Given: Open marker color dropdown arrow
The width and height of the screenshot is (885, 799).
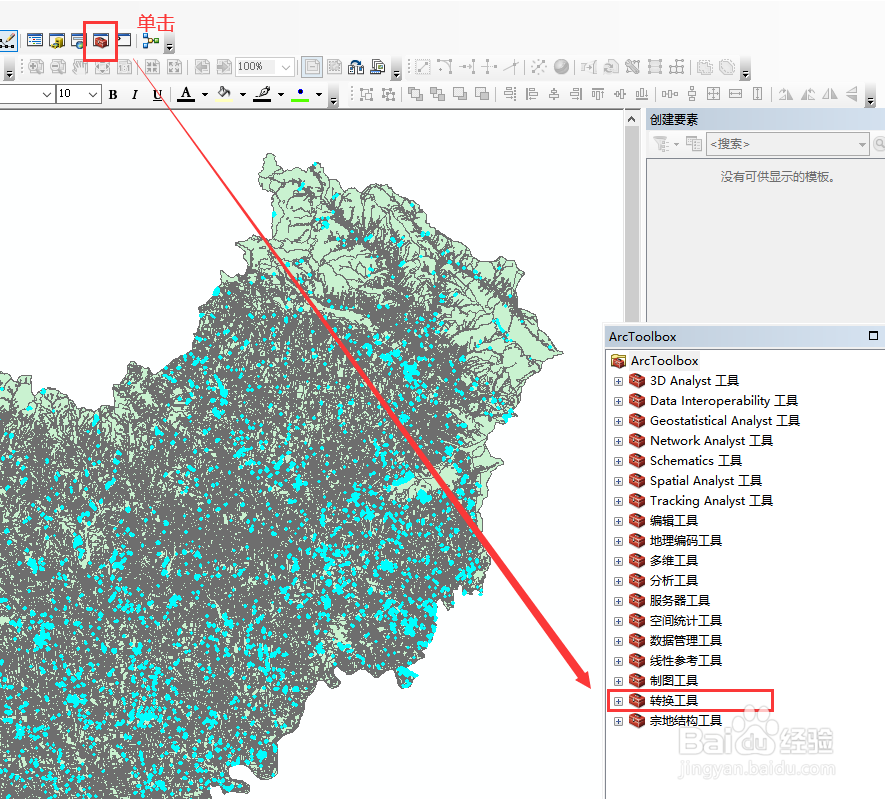Looking at the screenshot, I should click(x=319, y=94).
